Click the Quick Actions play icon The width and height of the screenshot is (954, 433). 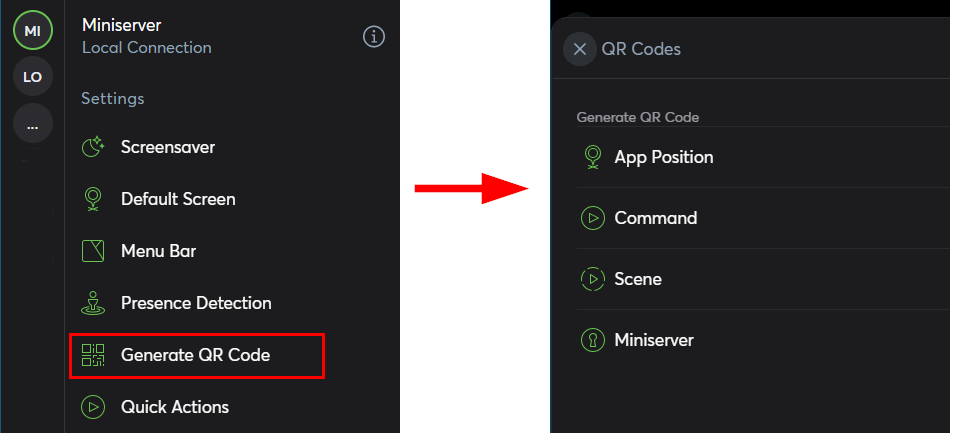pyautogui.click(x=93, y=407)
